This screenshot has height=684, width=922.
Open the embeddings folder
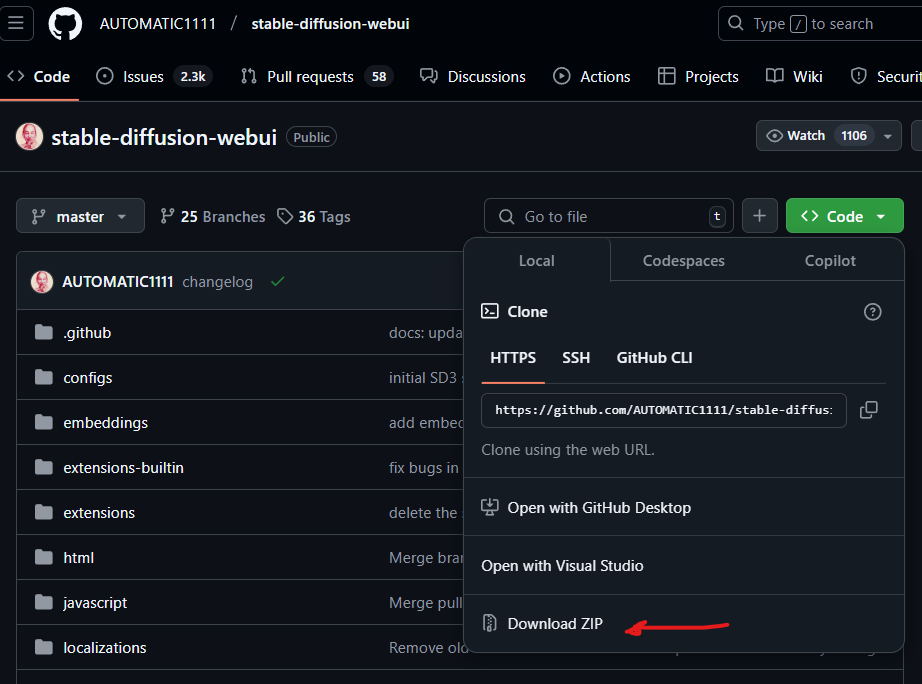pos(105,423)
